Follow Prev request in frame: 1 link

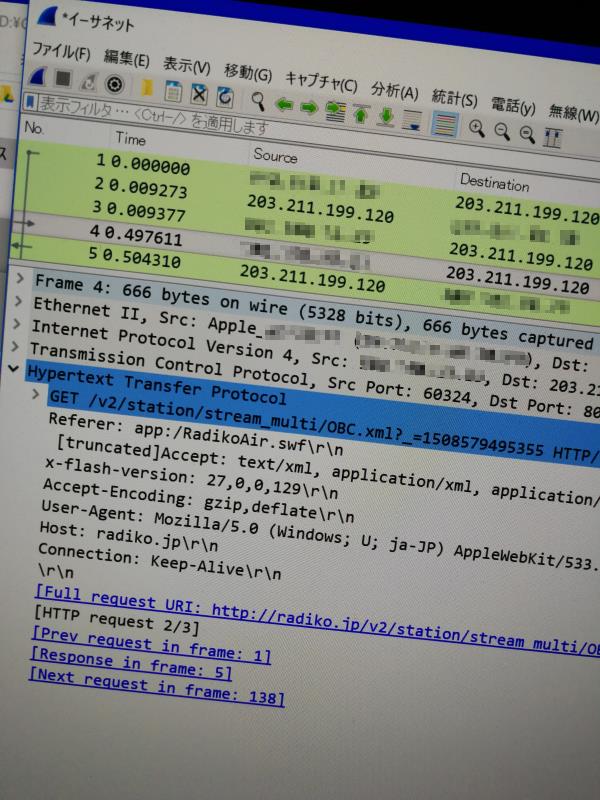pyautogui.click(x=151, y=644)
